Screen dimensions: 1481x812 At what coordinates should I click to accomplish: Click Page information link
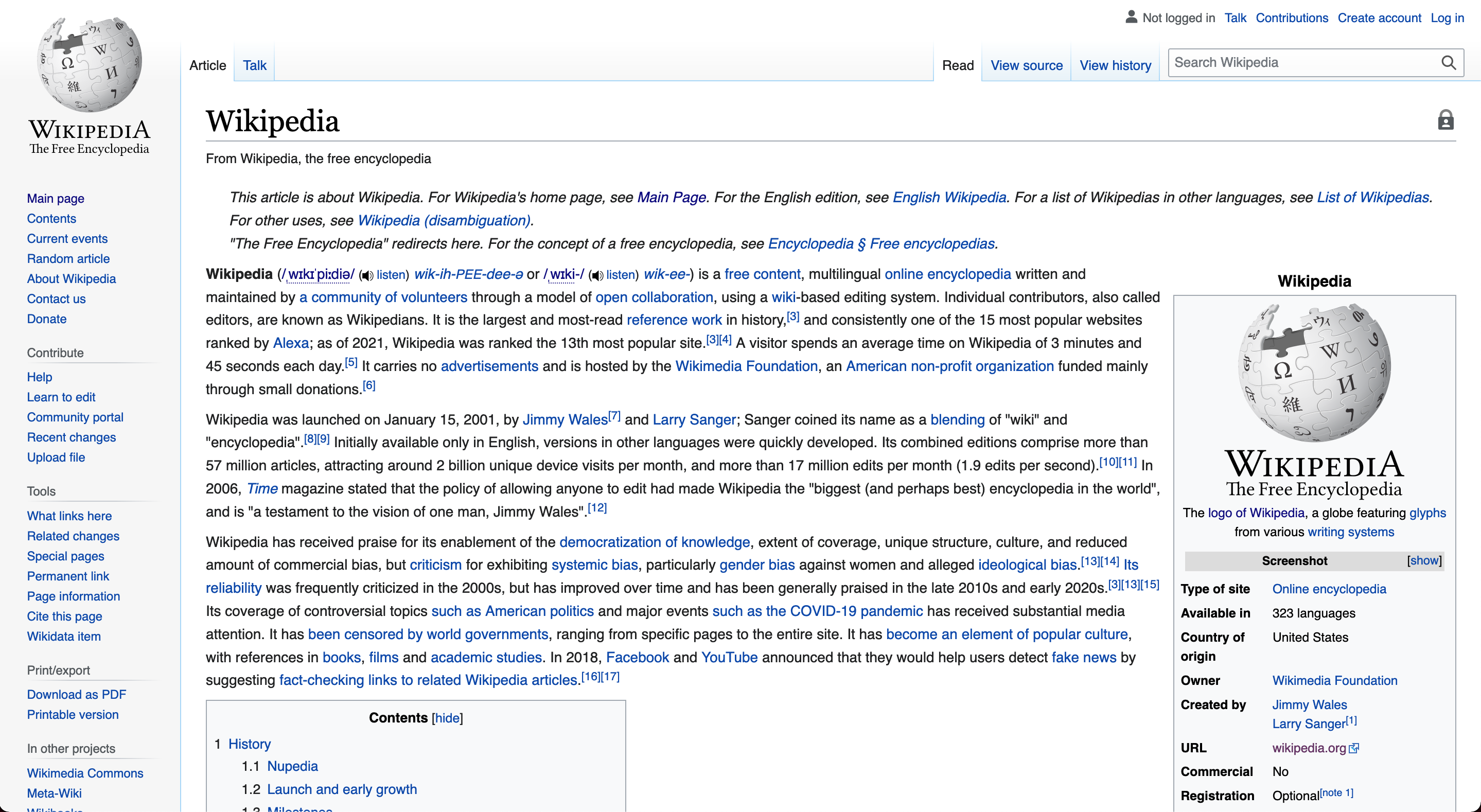pyautogui.click(x=74, y=596)
